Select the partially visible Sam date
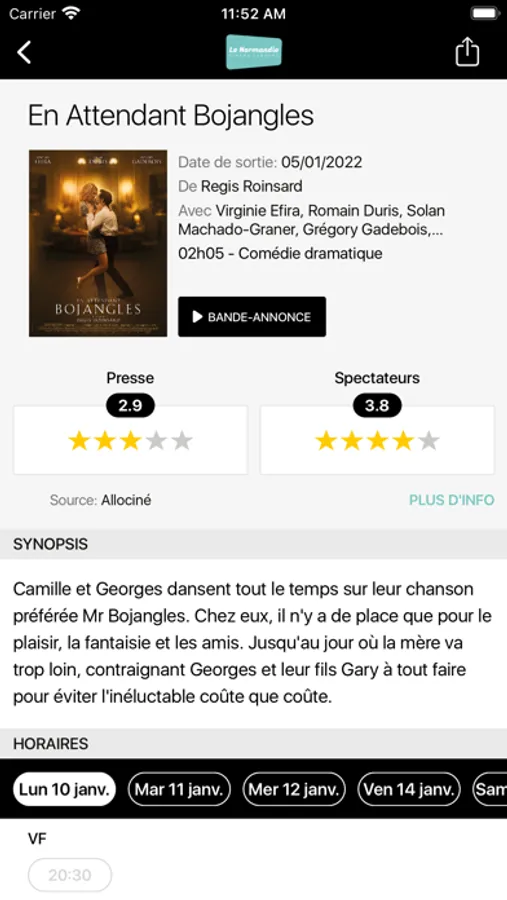The width and height of the screenshot is (507, 900). pyautogui.click(x=490, y=789)
